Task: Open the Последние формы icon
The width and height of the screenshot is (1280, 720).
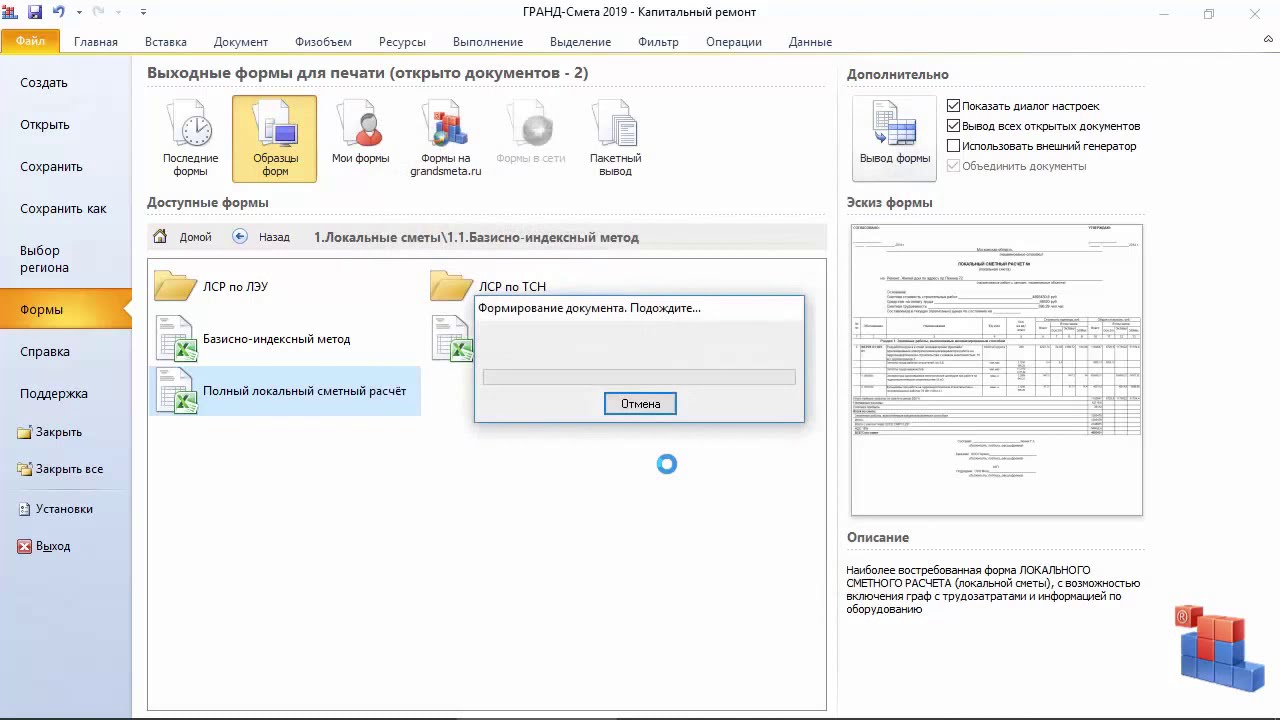Action: click(x=190, y=139)
